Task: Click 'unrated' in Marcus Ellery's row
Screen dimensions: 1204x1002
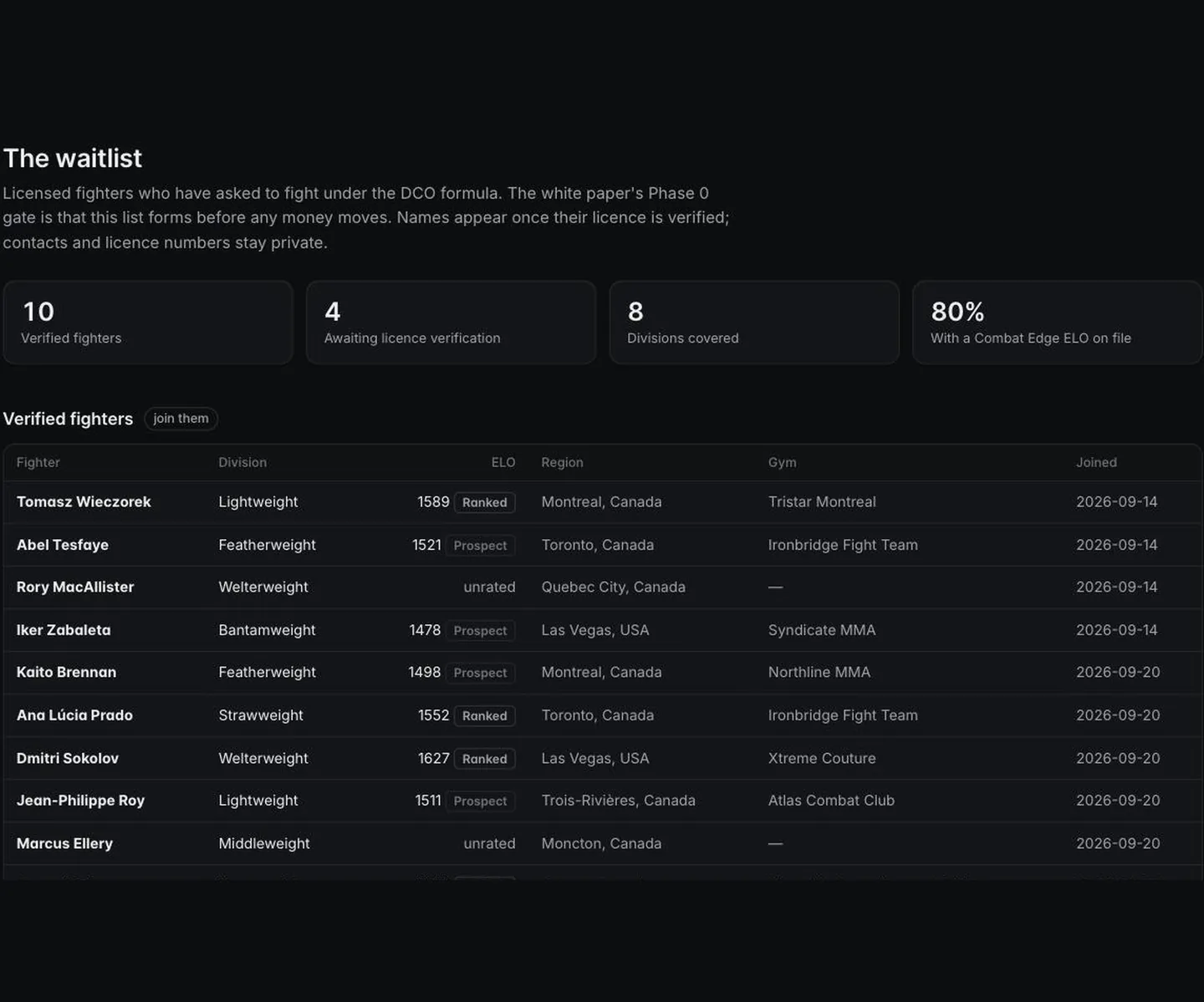Action: click(x=489, y=843)
